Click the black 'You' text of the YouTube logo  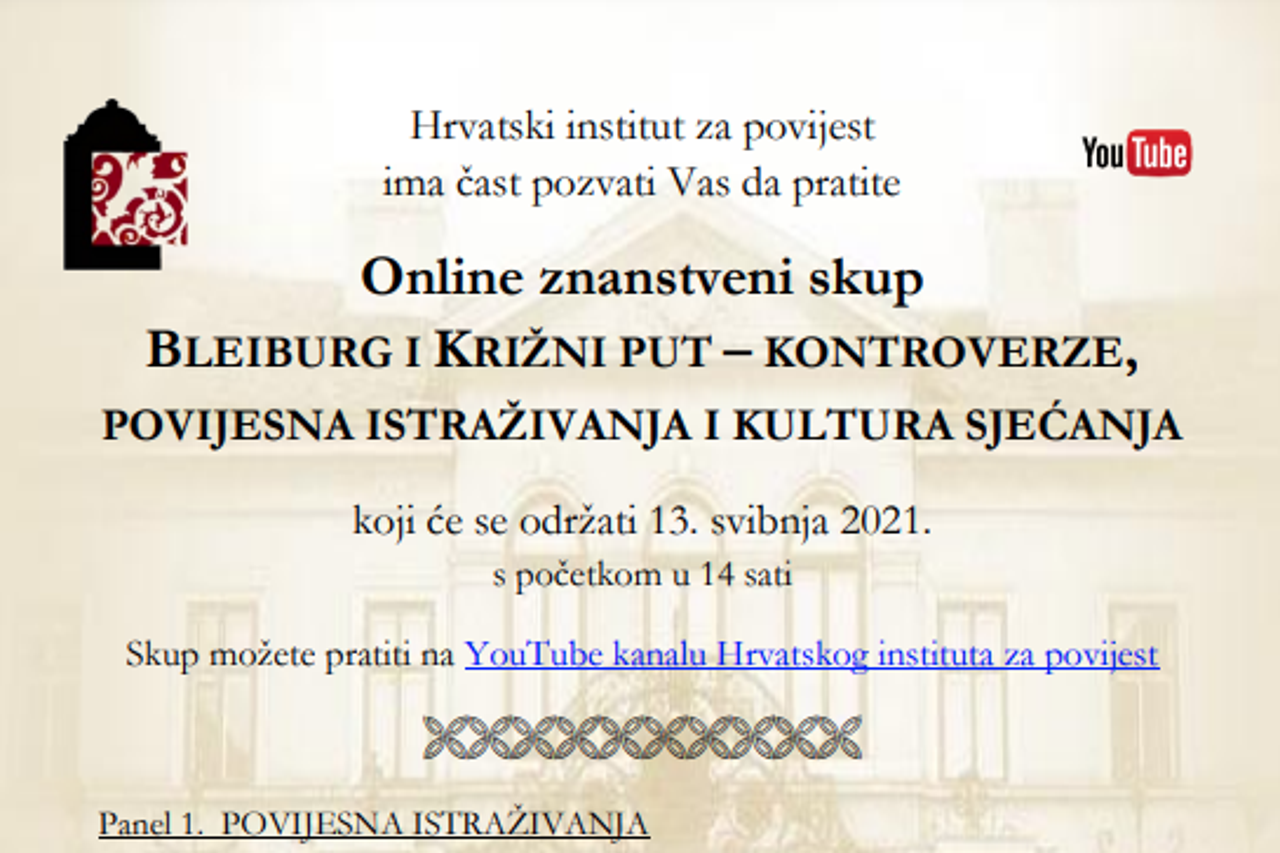(1104, 154)
